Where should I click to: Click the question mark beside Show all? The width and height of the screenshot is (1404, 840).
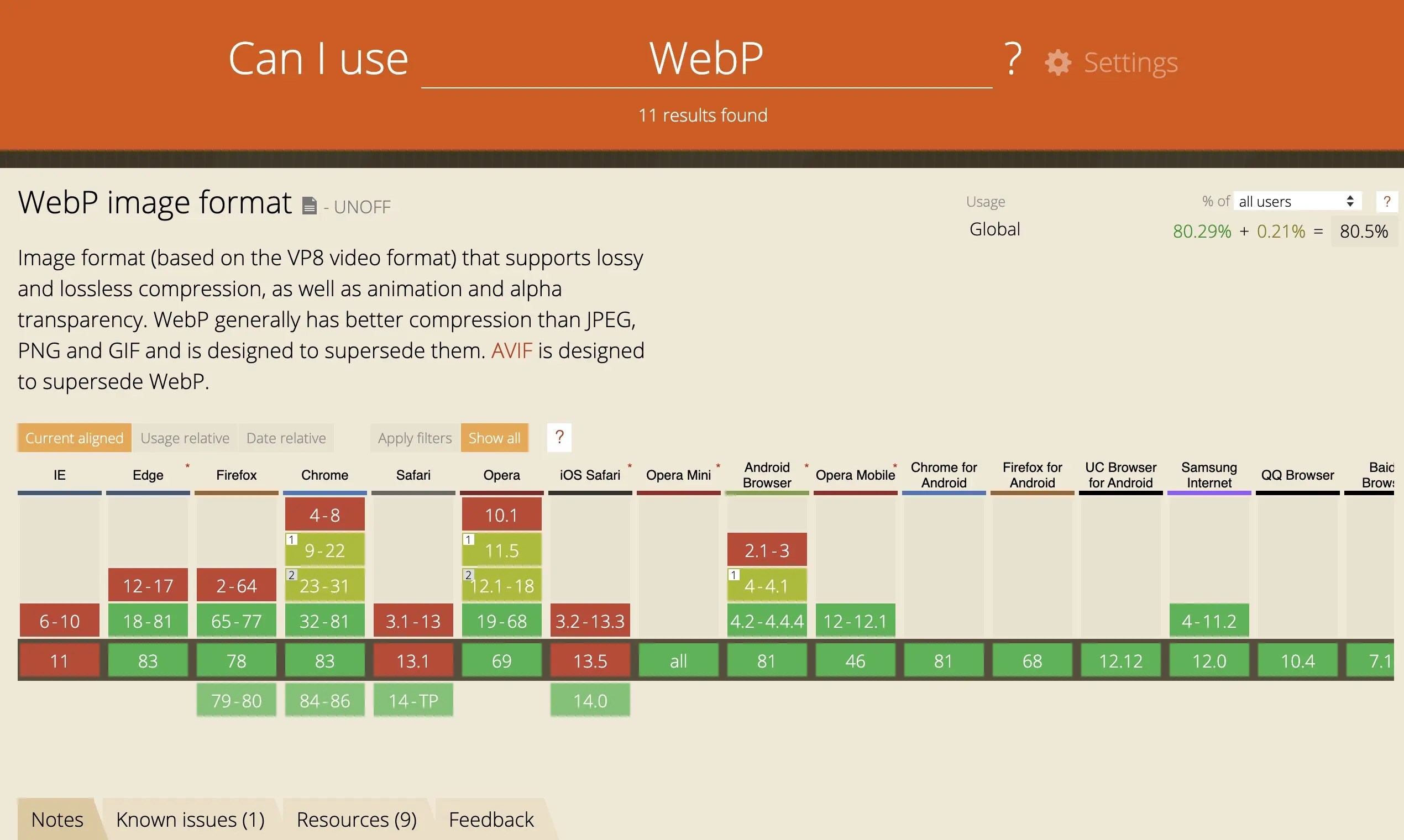pos(559,438)
